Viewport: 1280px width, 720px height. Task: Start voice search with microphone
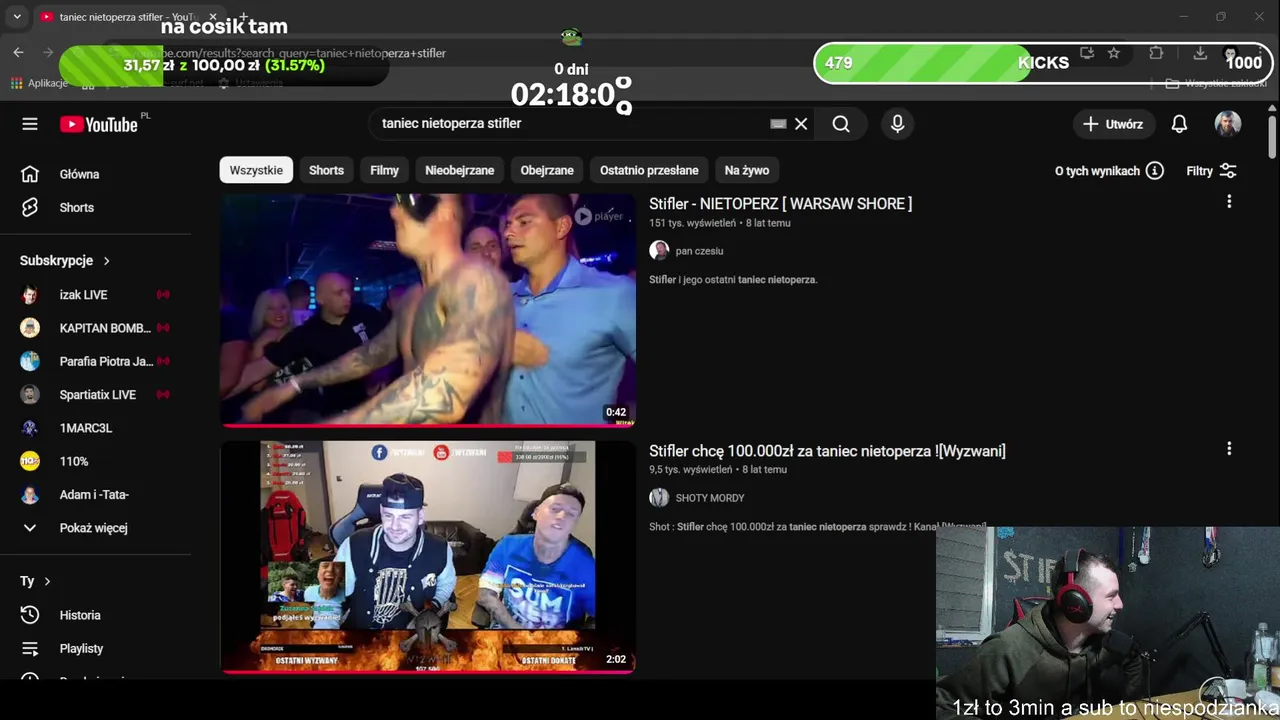tap(897, 124)
